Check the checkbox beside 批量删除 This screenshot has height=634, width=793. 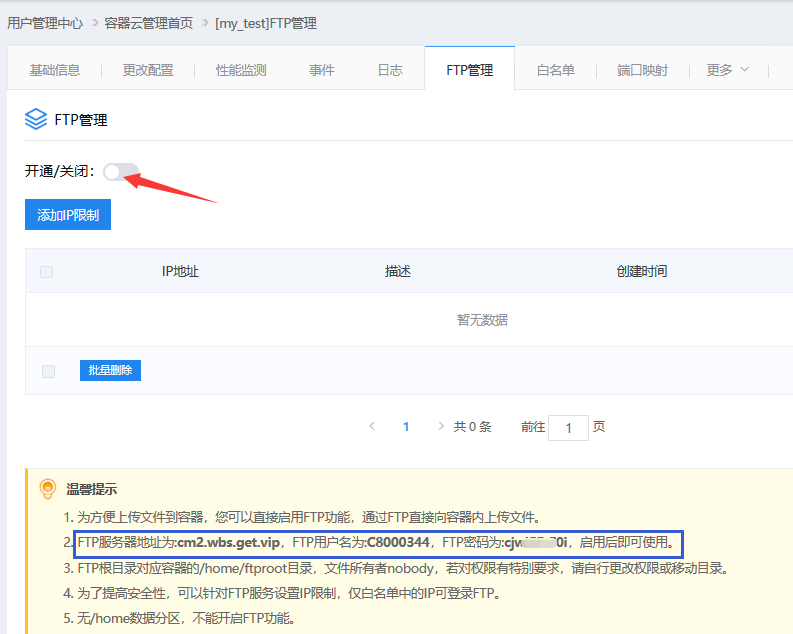point(48,371)
